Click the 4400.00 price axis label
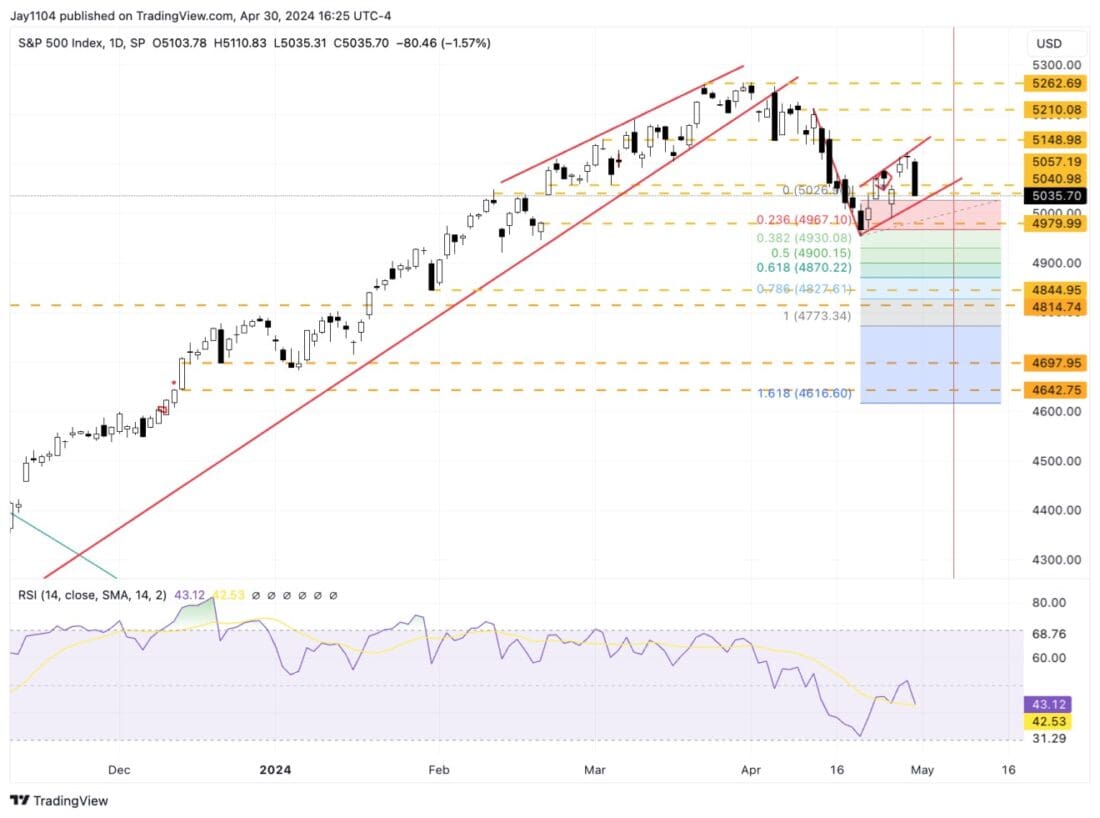The image size is (1100, 818). [x=1056, y=510]
